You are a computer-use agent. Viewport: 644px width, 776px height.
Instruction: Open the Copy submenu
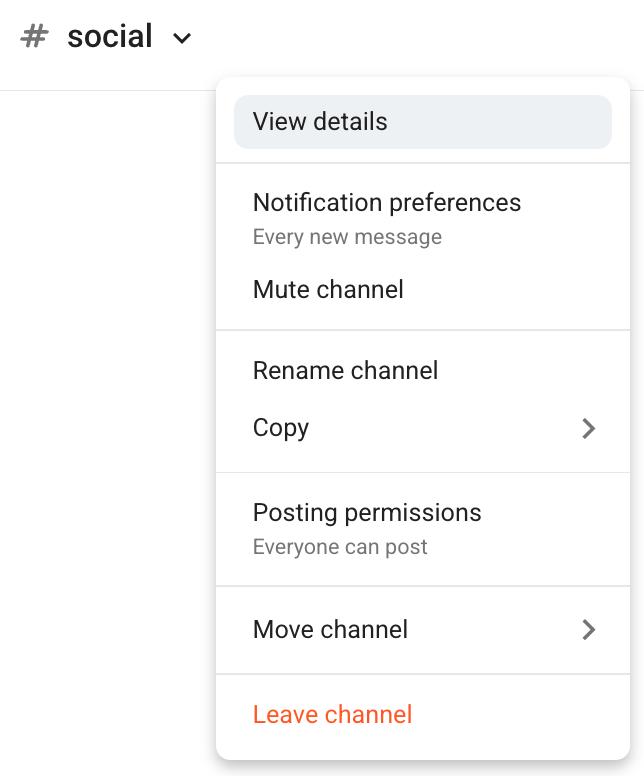pyautogui.click(x=423, y=428)
